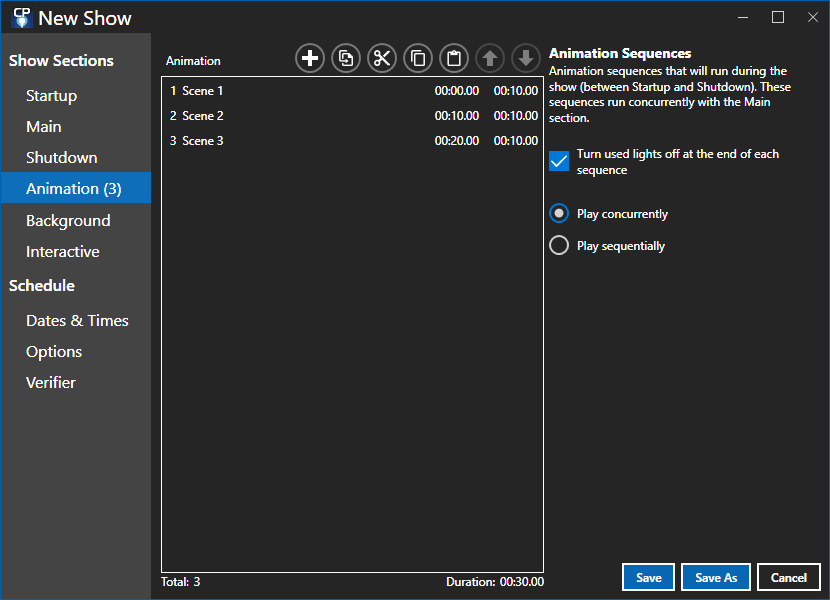Click the Copy icon in toolbar
Image resolution: width=830 pixels, height=600 pixels.
418,58
